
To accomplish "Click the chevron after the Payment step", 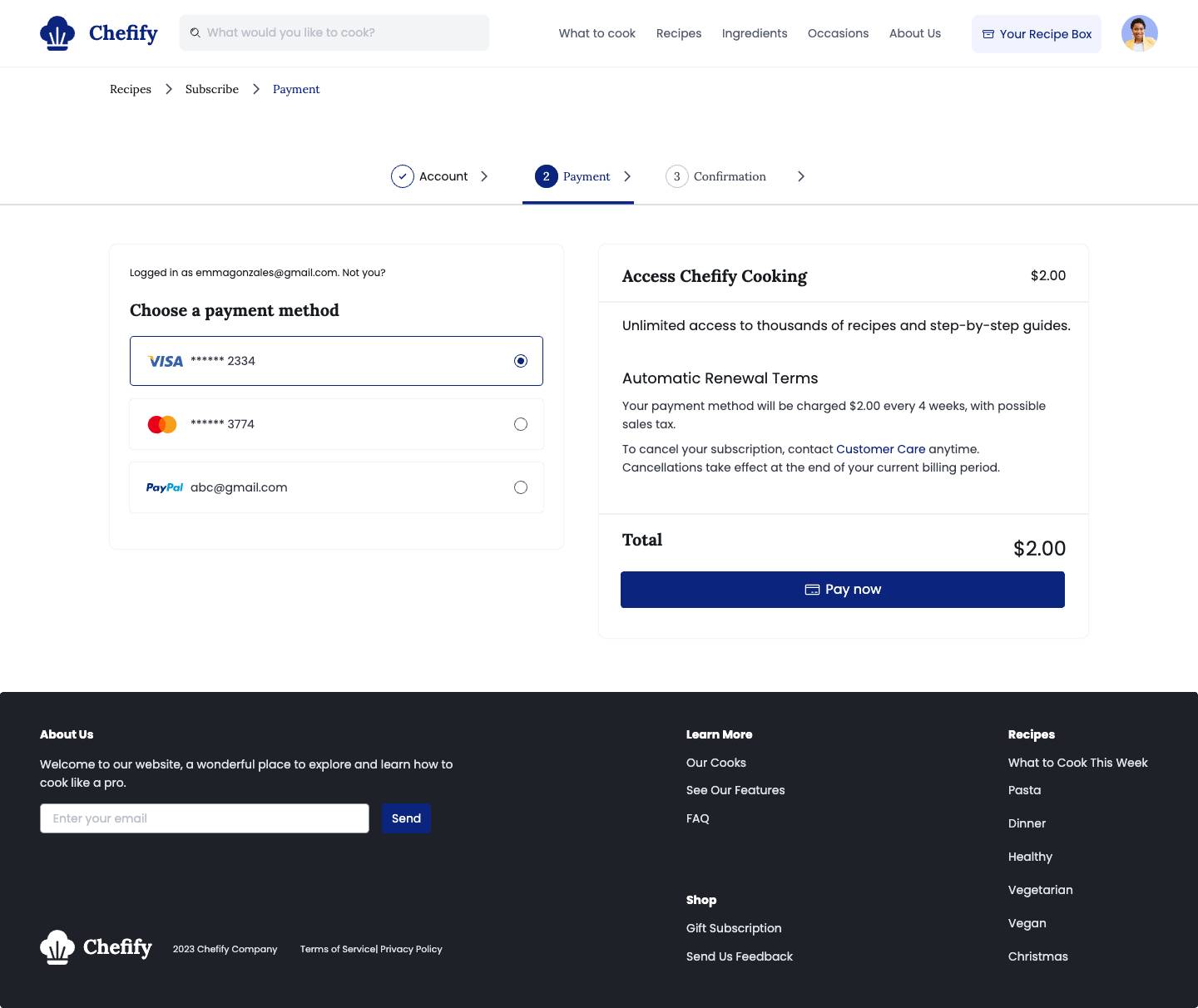I will point(627,176).
